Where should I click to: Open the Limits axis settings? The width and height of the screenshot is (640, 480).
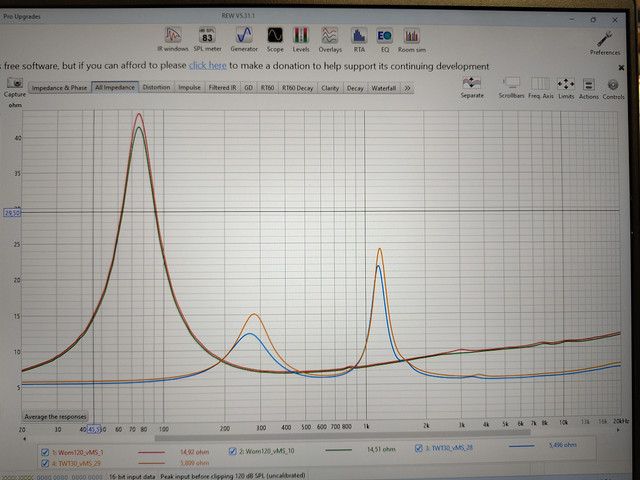click(565, 87)
